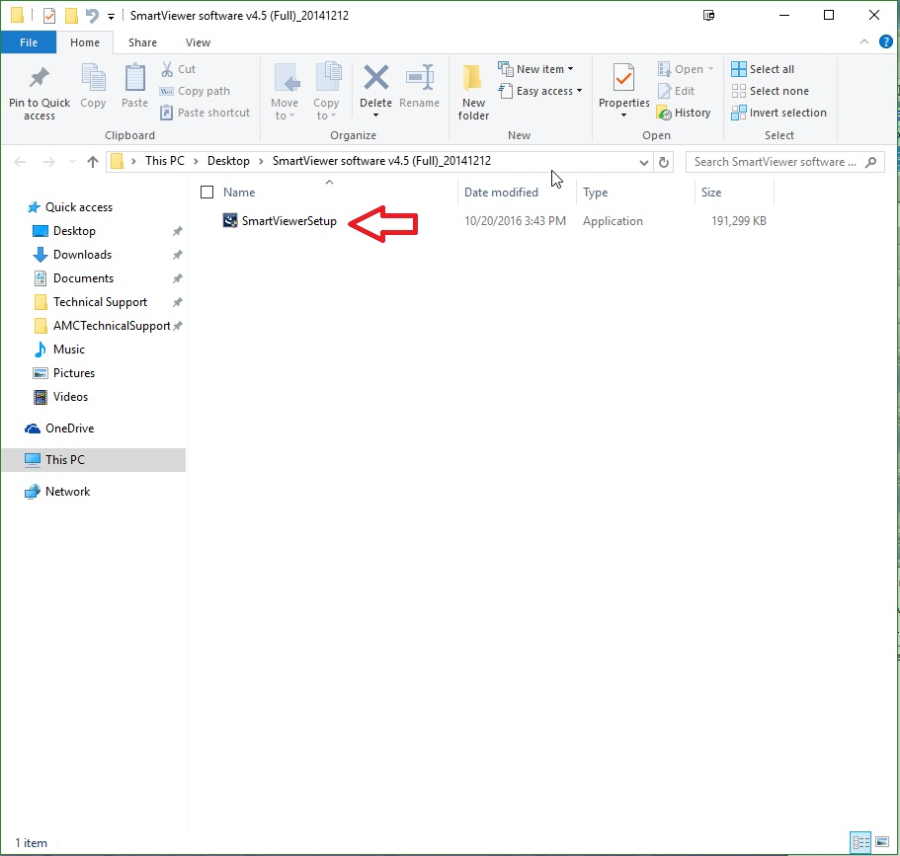Click the Copy path command
Screen dimensions: 900x856
195,91
